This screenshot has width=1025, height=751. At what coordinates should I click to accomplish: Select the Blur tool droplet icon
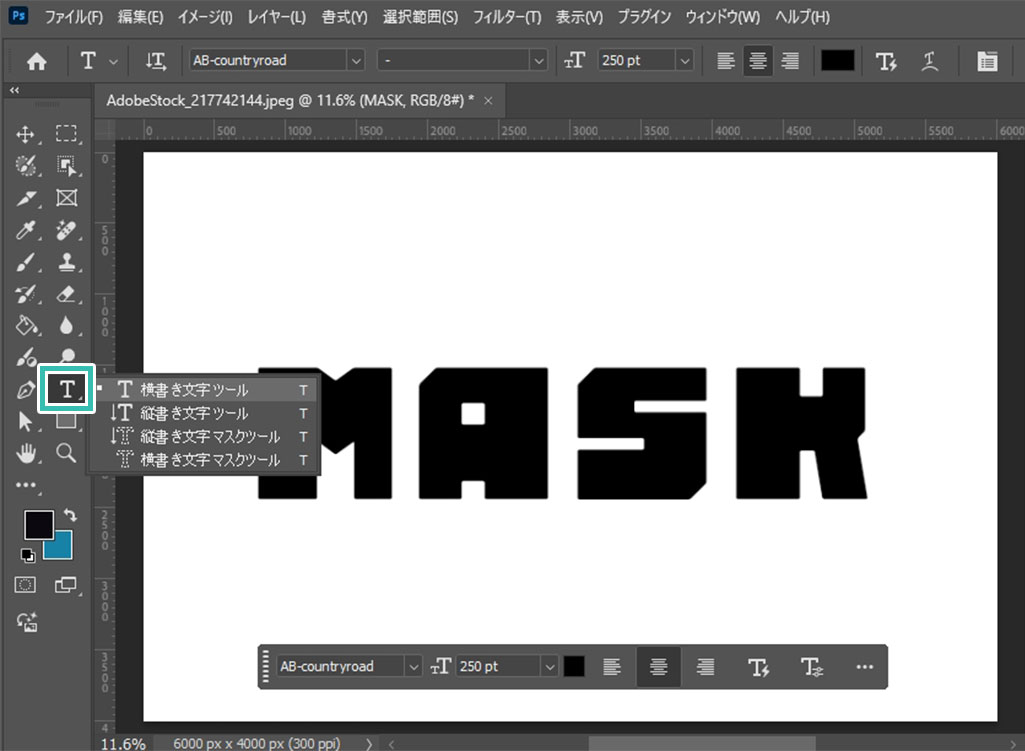(x=66, y=325)
